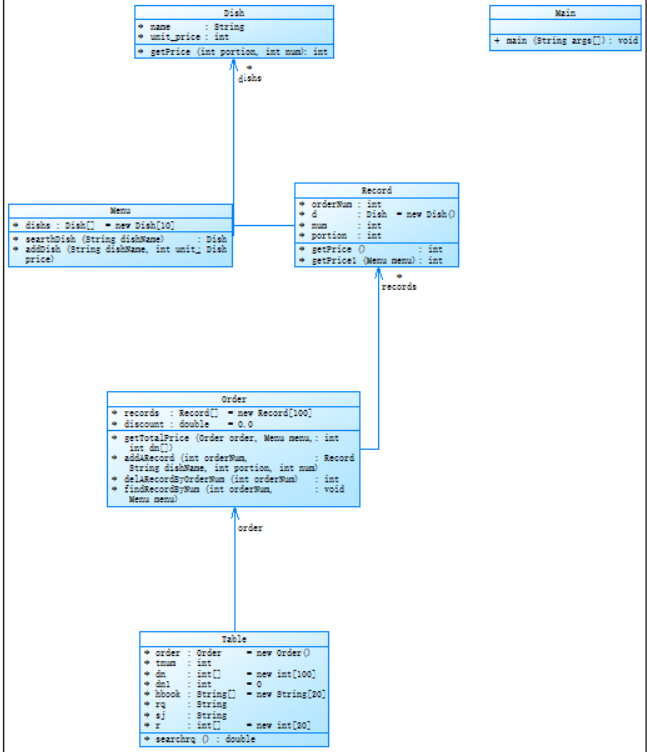
Task: Select the 'dishs' association label near Dish
Action: point(250,78)
